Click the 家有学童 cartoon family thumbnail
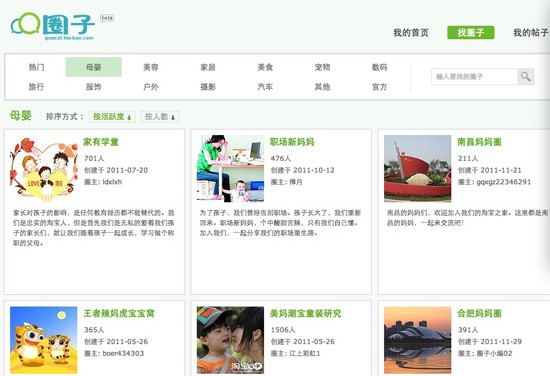 tap(44, 169)
